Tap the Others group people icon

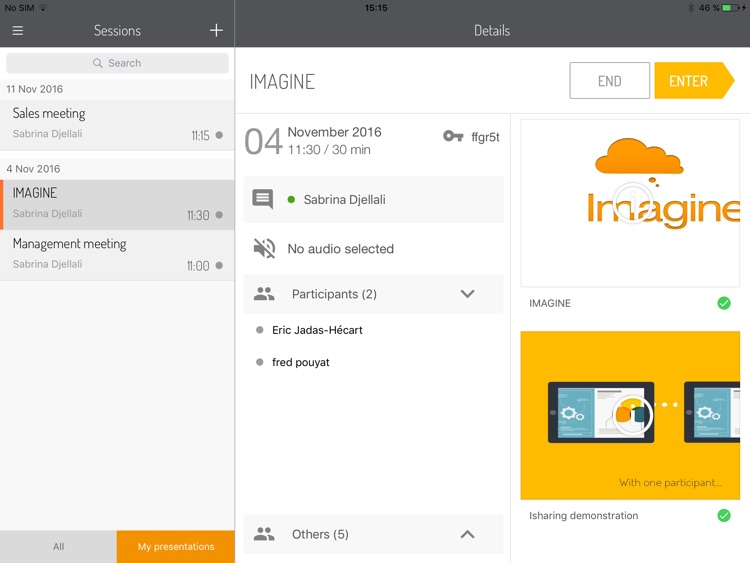tap(264, 534)
